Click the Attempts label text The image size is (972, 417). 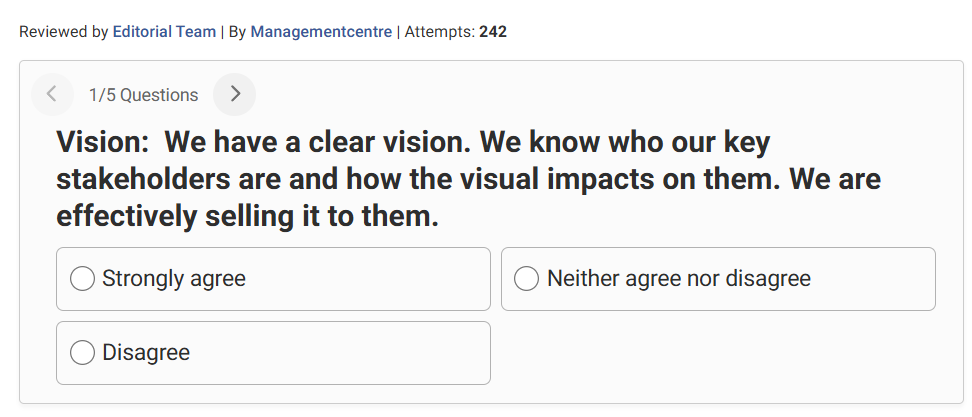coord(439,32)
